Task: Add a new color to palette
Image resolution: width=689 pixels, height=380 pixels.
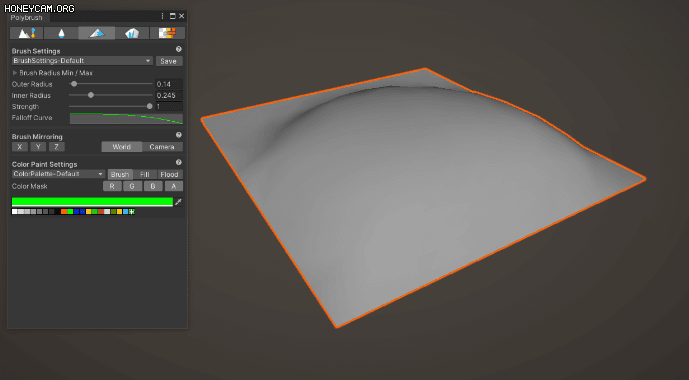Action: [132, 212]
